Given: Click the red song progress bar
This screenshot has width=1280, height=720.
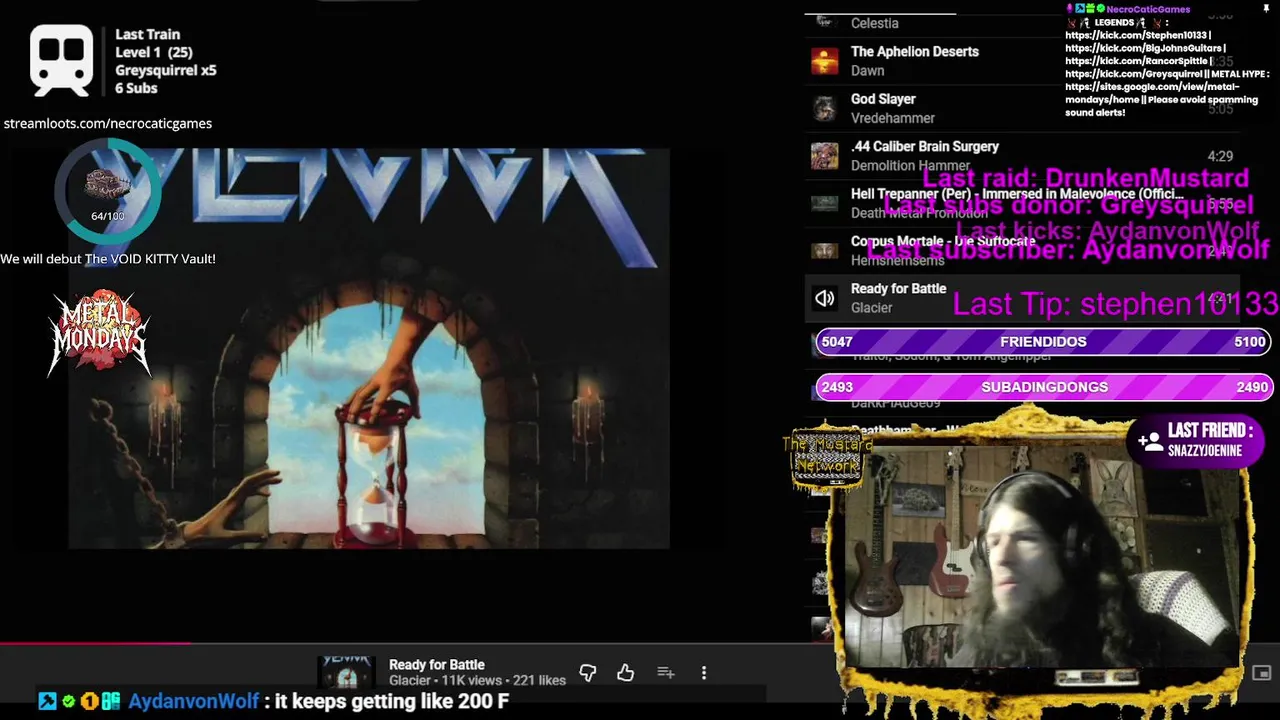Looking at the screenshot, I should [95, 643].
